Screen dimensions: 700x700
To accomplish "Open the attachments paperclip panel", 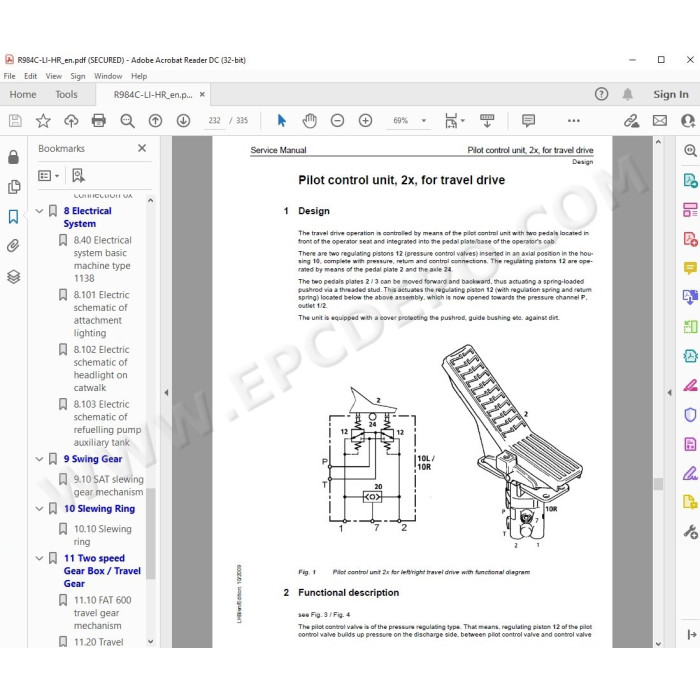I will pos(13,246).
